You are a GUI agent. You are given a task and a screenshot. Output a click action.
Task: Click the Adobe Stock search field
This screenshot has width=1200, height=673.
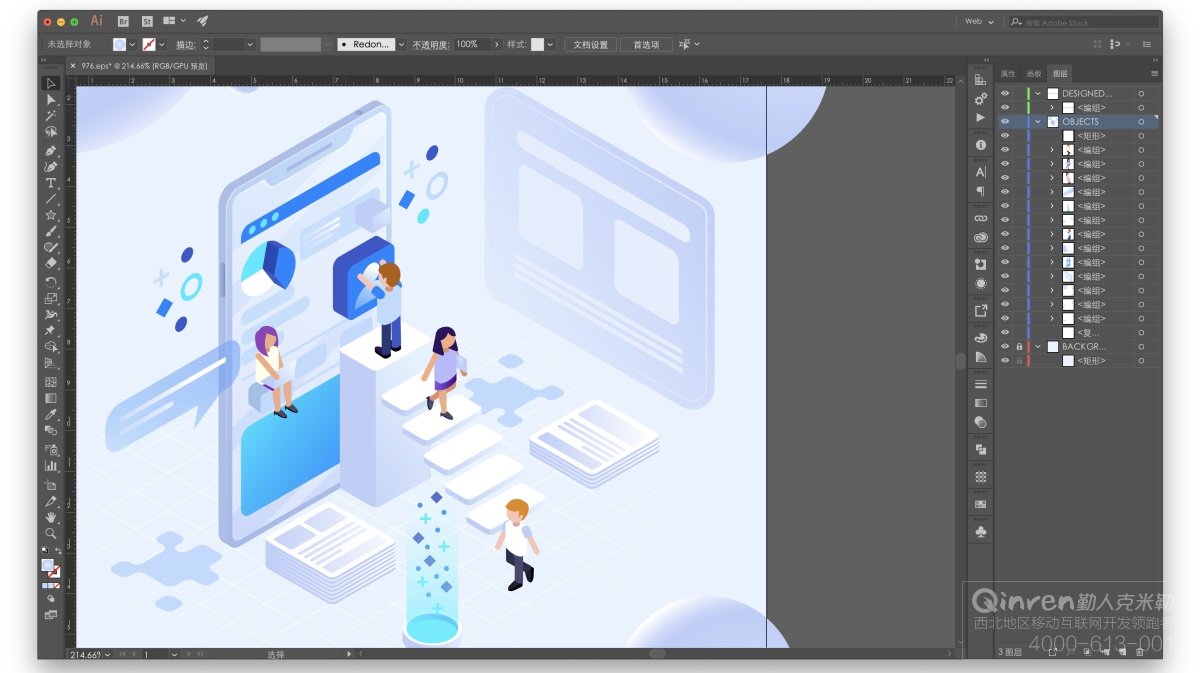point(1082,21)
